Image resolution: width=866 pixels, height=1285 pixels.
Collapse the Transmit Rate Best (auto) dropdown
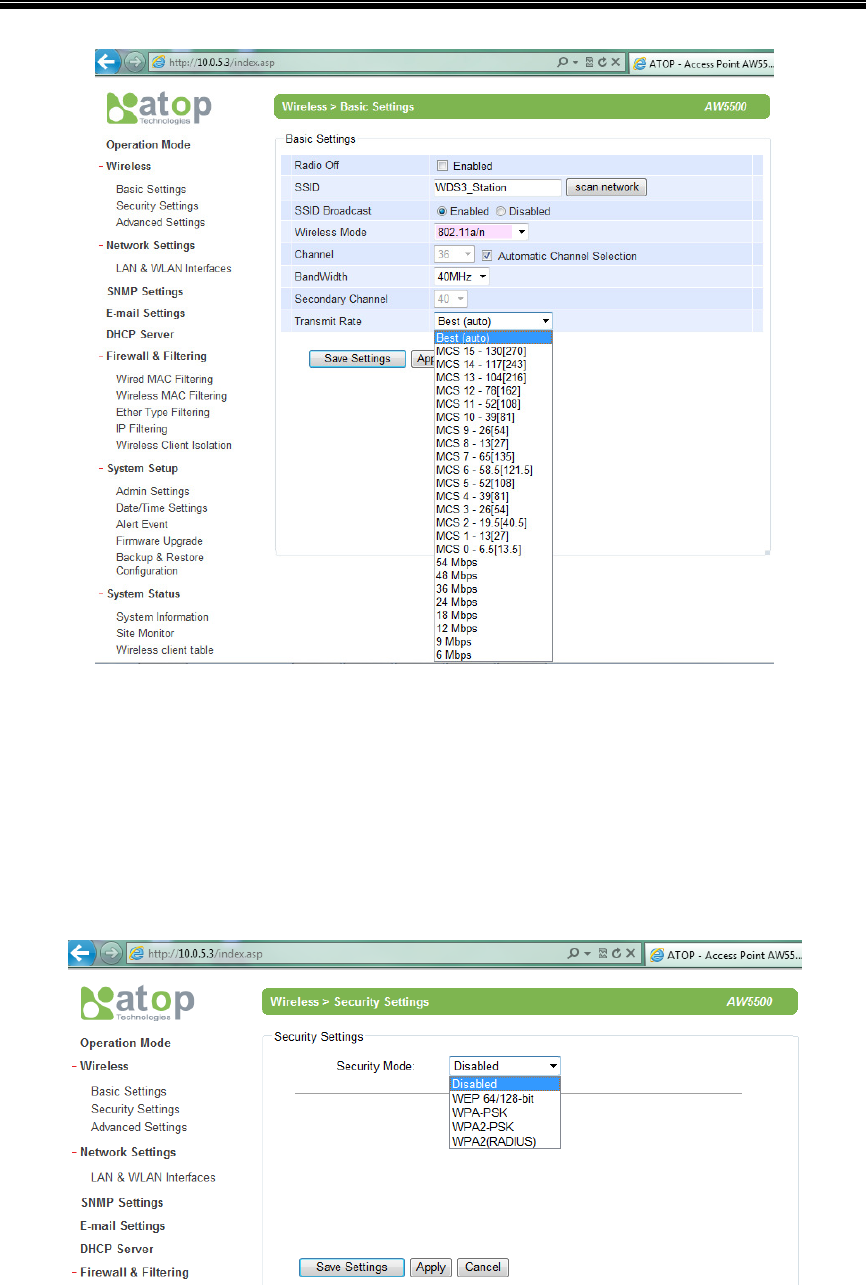click(493, 321)
